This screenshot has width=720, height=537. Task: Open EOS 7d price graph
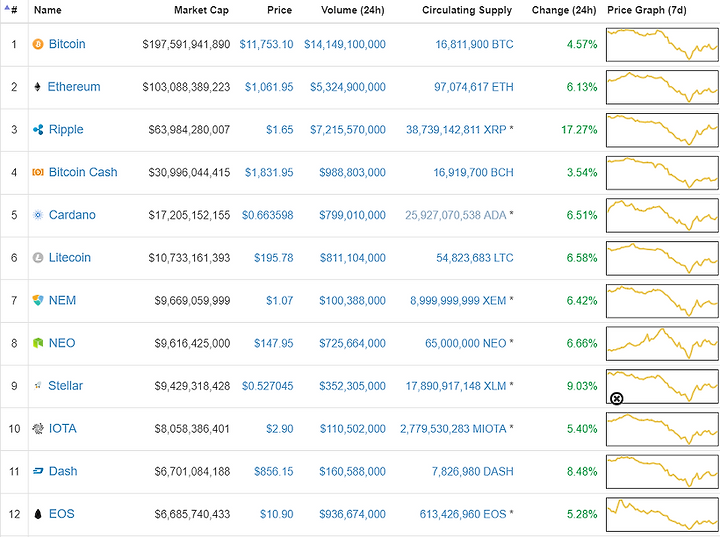[x=662, y=514]
